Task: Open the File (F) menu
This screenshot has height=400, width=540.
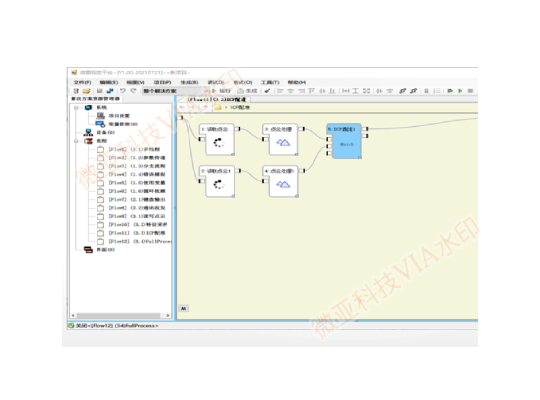Action: click(x=82, y=82)
